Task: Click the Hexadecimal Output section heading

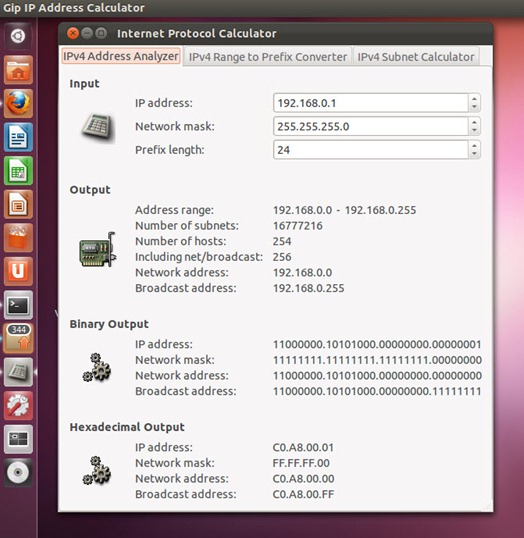Action: point(127,427)
